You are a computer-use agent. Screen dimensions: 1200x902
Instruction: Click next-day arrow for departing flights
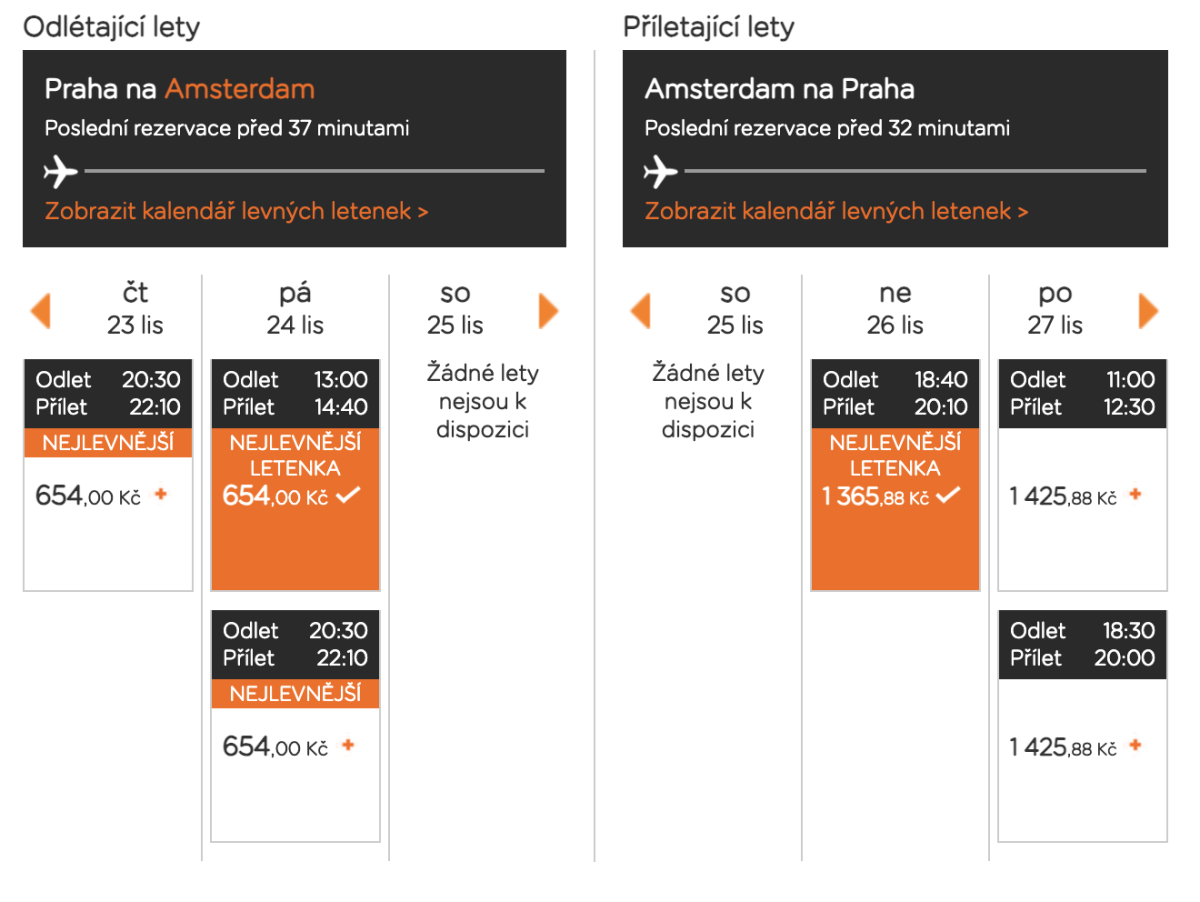tap(548, 310)
